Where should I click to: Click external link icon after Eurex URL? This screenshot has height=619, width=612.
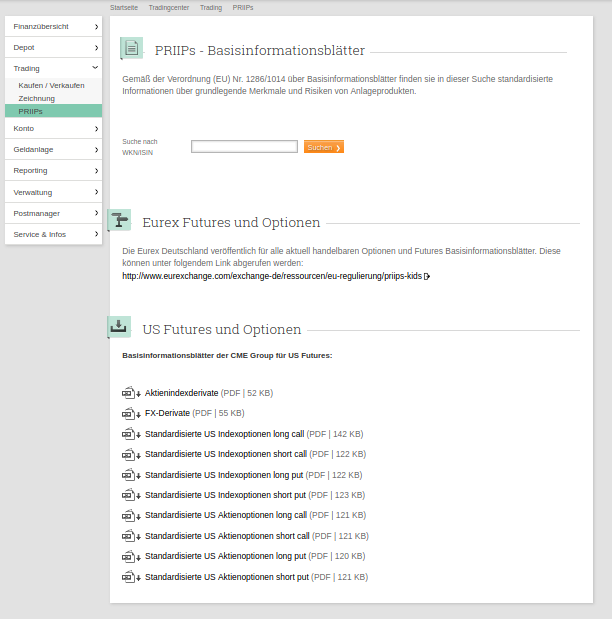pyautogui.click(x=427, y=276)
